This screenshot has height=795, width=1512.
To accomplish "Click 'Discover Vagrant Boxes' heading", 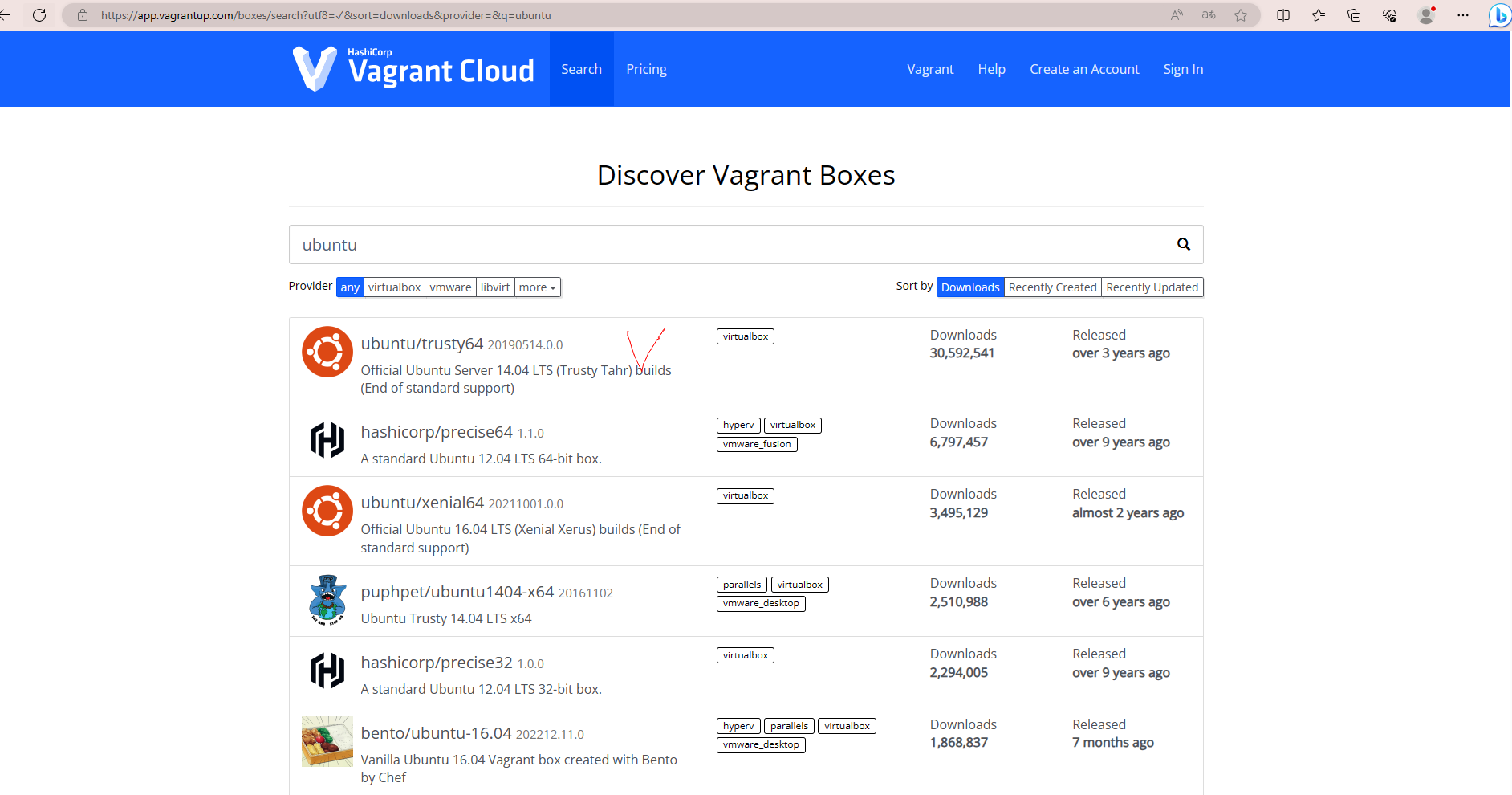I will (746, 175).
